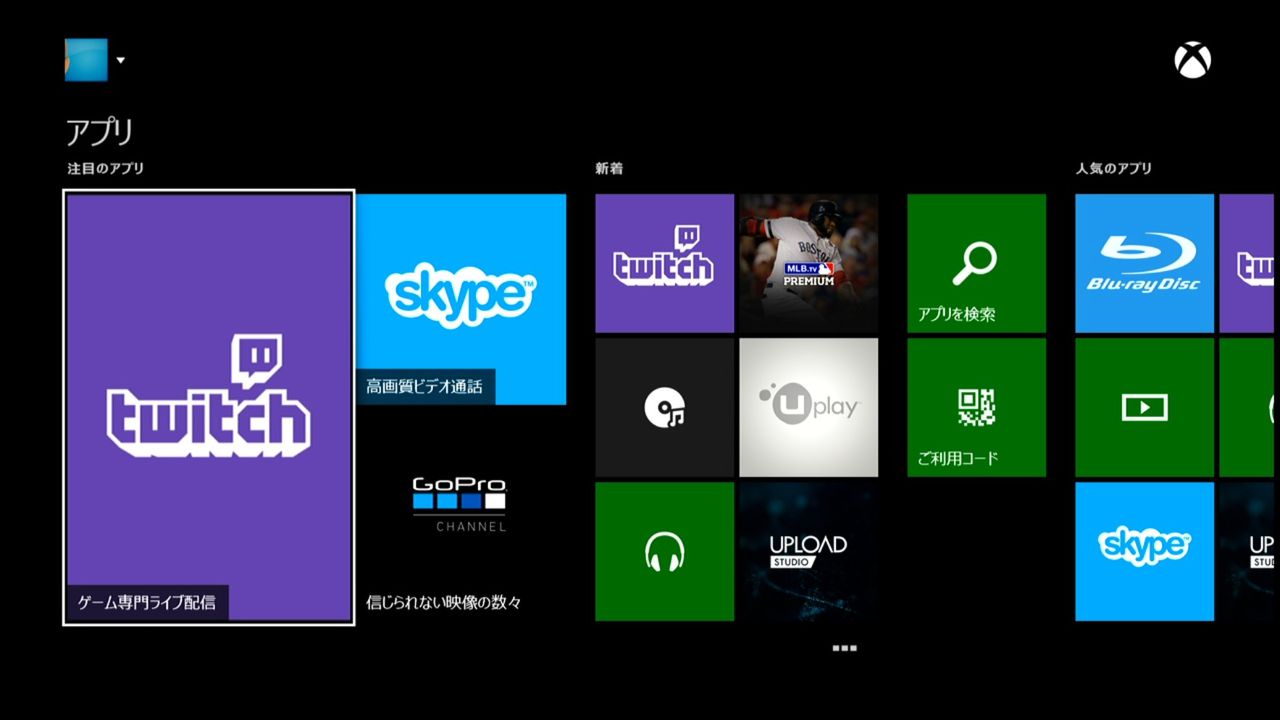Open the featured Twitch app tile

click(x=207, y=405)
